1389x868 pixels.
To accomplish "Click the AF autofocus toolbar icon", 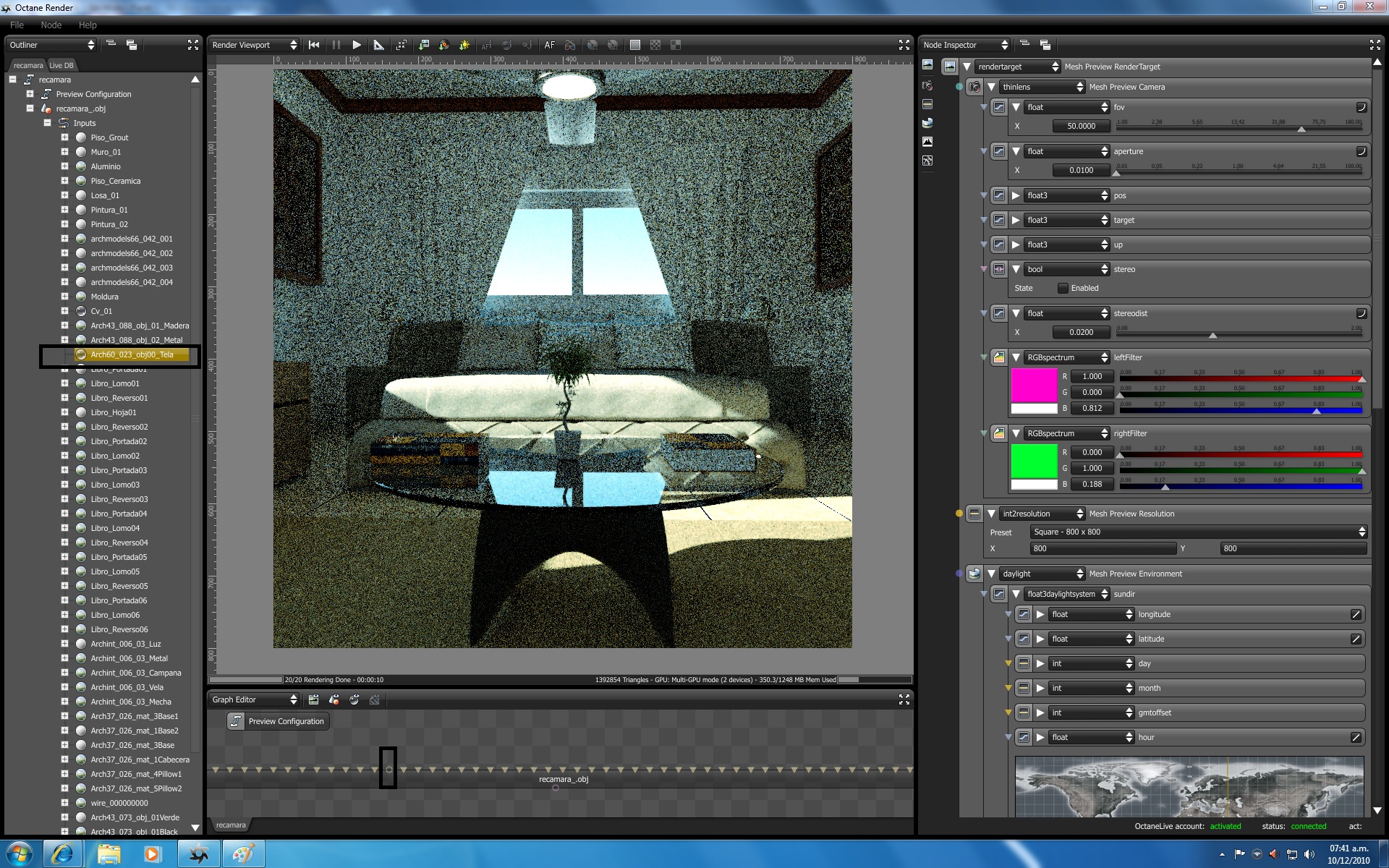I will pyautogui.click(x=549, y=45).
